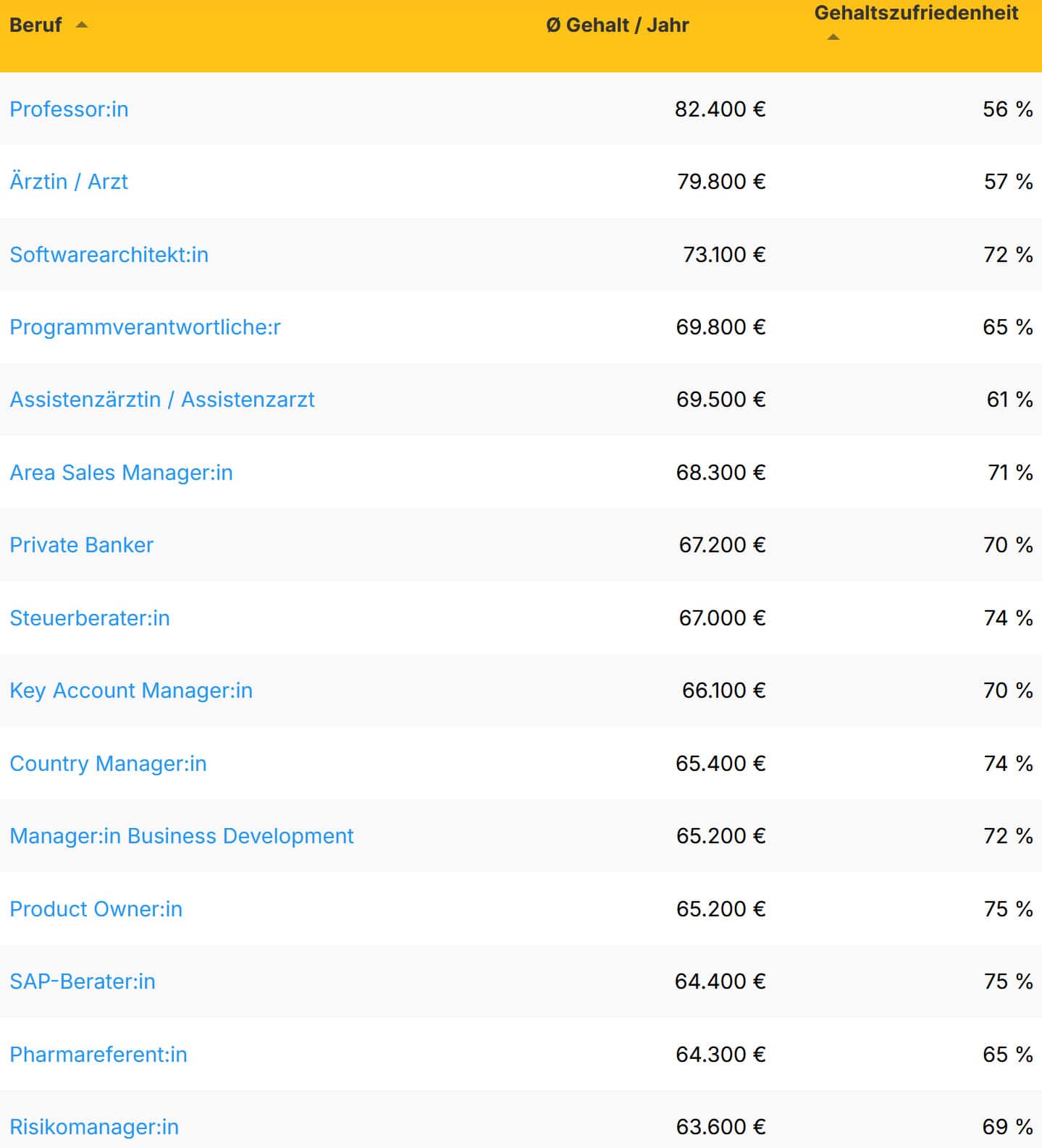Select Programmverantwortliche:r satisfaction 65 %
Viewport: 1042px width, 1148px height.
coord(1007,327)
